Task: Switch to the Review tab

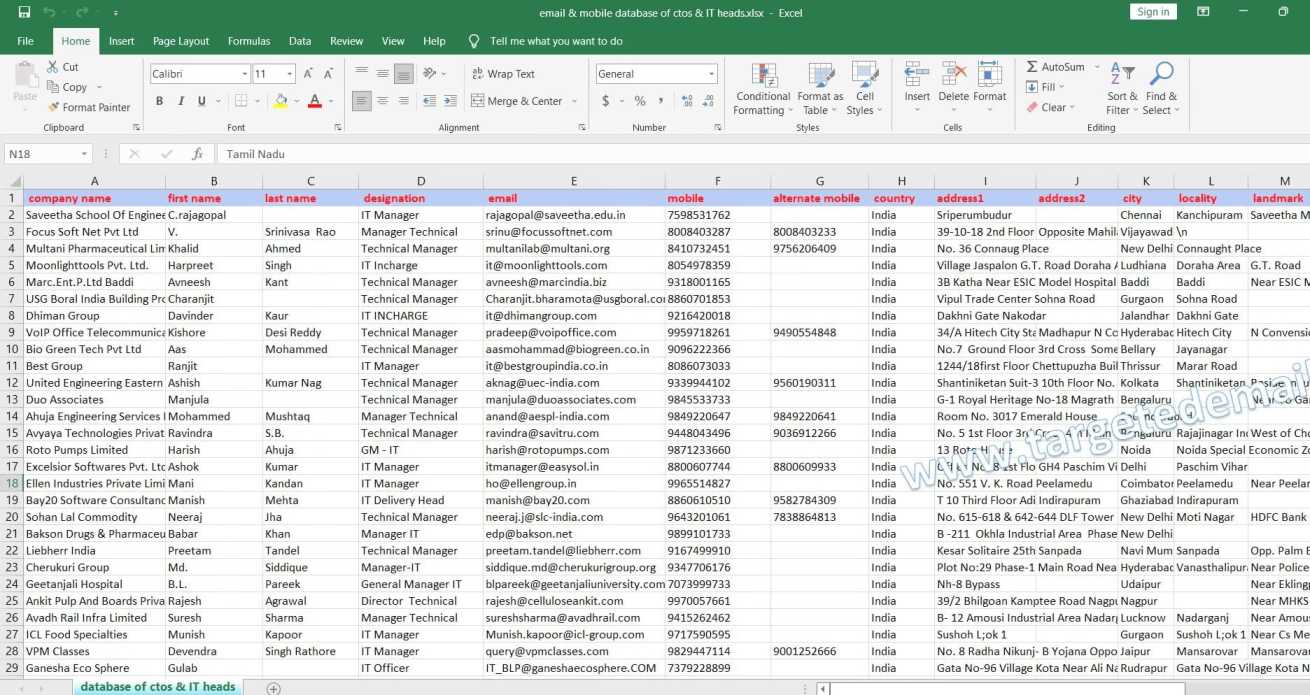Action: coord(346,41)
